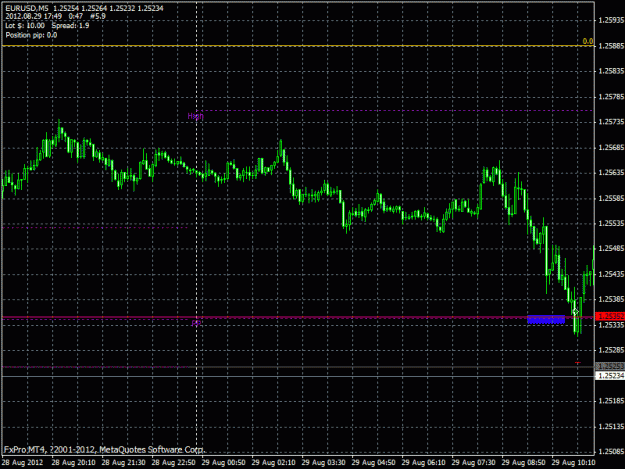This screenshot has width=625, height=469.
Task: Click the '28 Aug 2012' time label
Action: pyautogui.click(x=22, y=463)
